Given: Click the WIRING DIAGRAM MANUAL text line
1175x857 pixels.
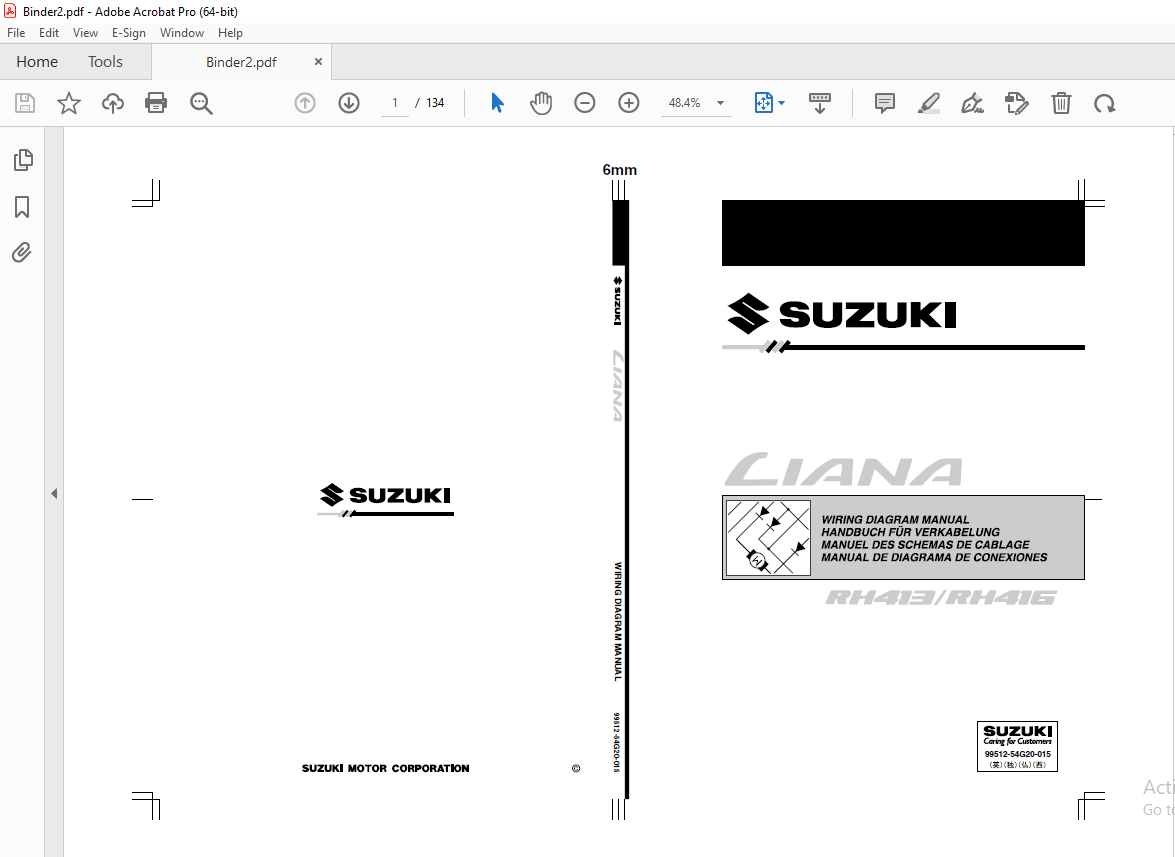Looking at the screenshot, I should pyautogui.click(x=895, y=519).
